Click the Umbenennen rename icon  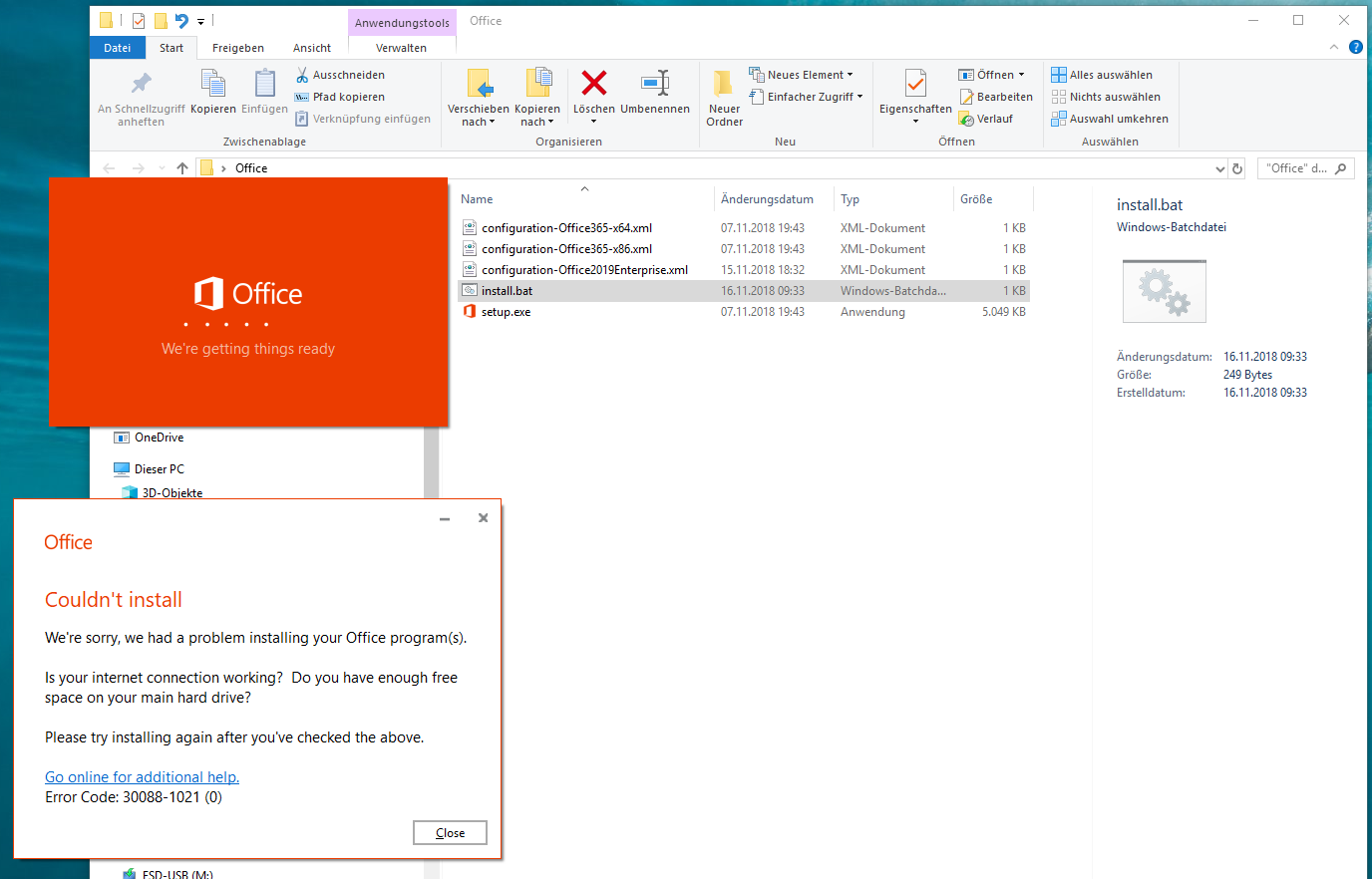[x=655, y=83]
